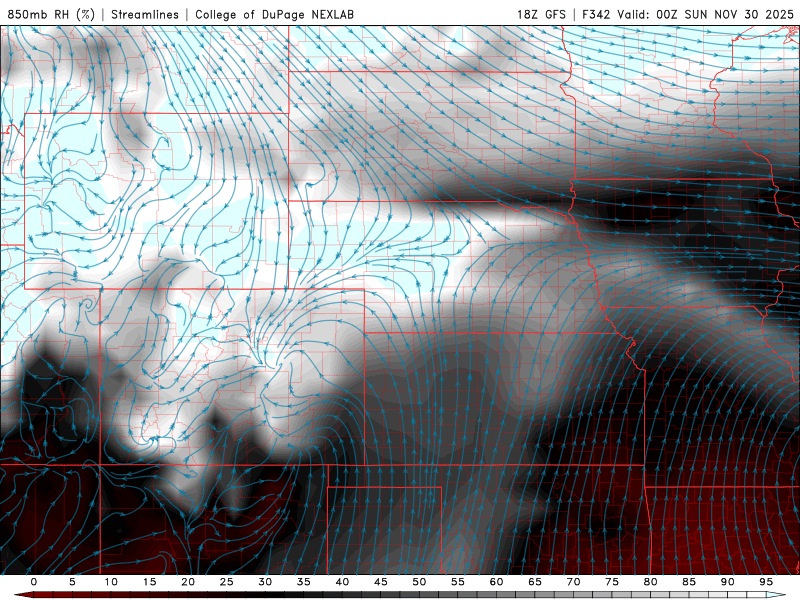Click the "75" value on the RH scale
This screenshot has width=800, height=600.
[612, 582]
